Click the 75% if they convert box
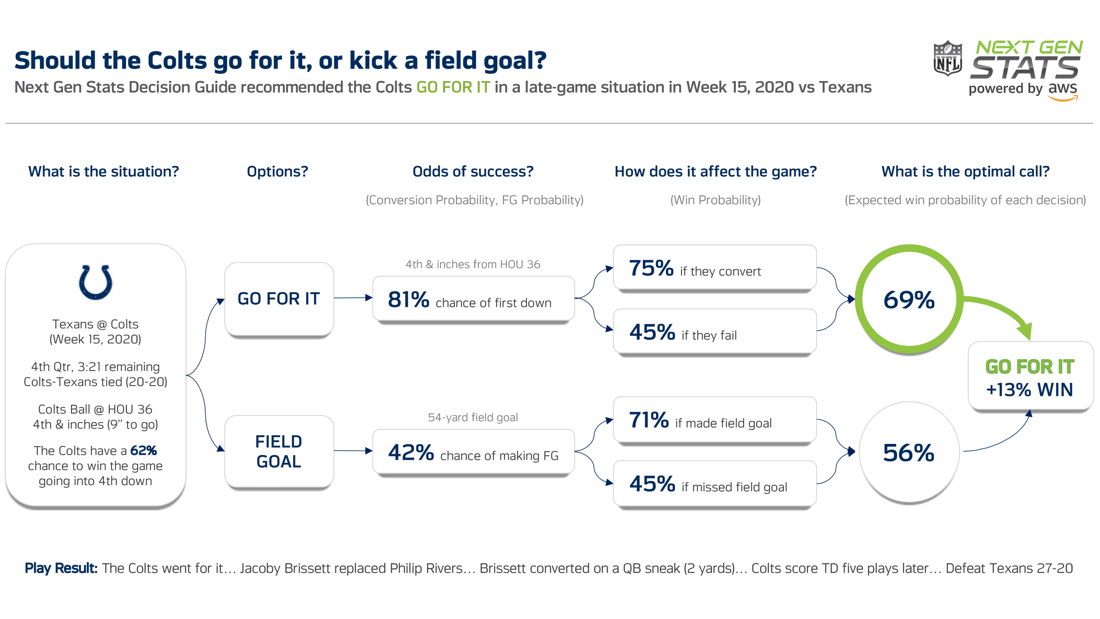The width and height of the screenshot is (1100, 619). coord(714,269)
